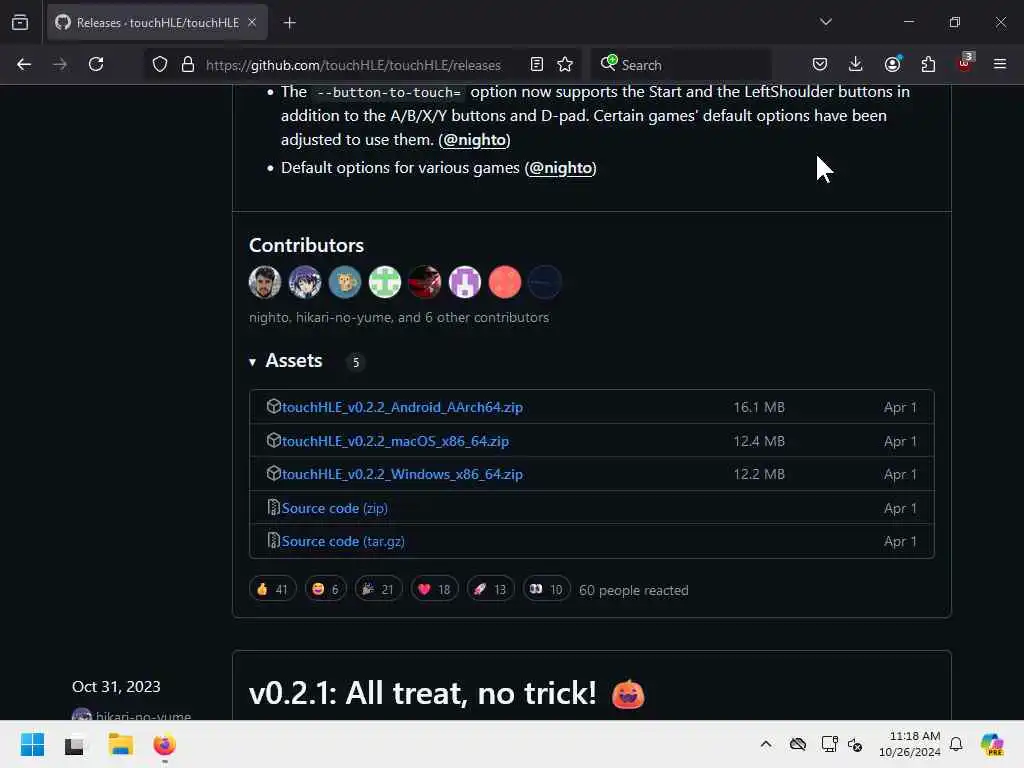1024x768 pixels.
Task: Open uBlock Origin extension icon
Action: 965,63
